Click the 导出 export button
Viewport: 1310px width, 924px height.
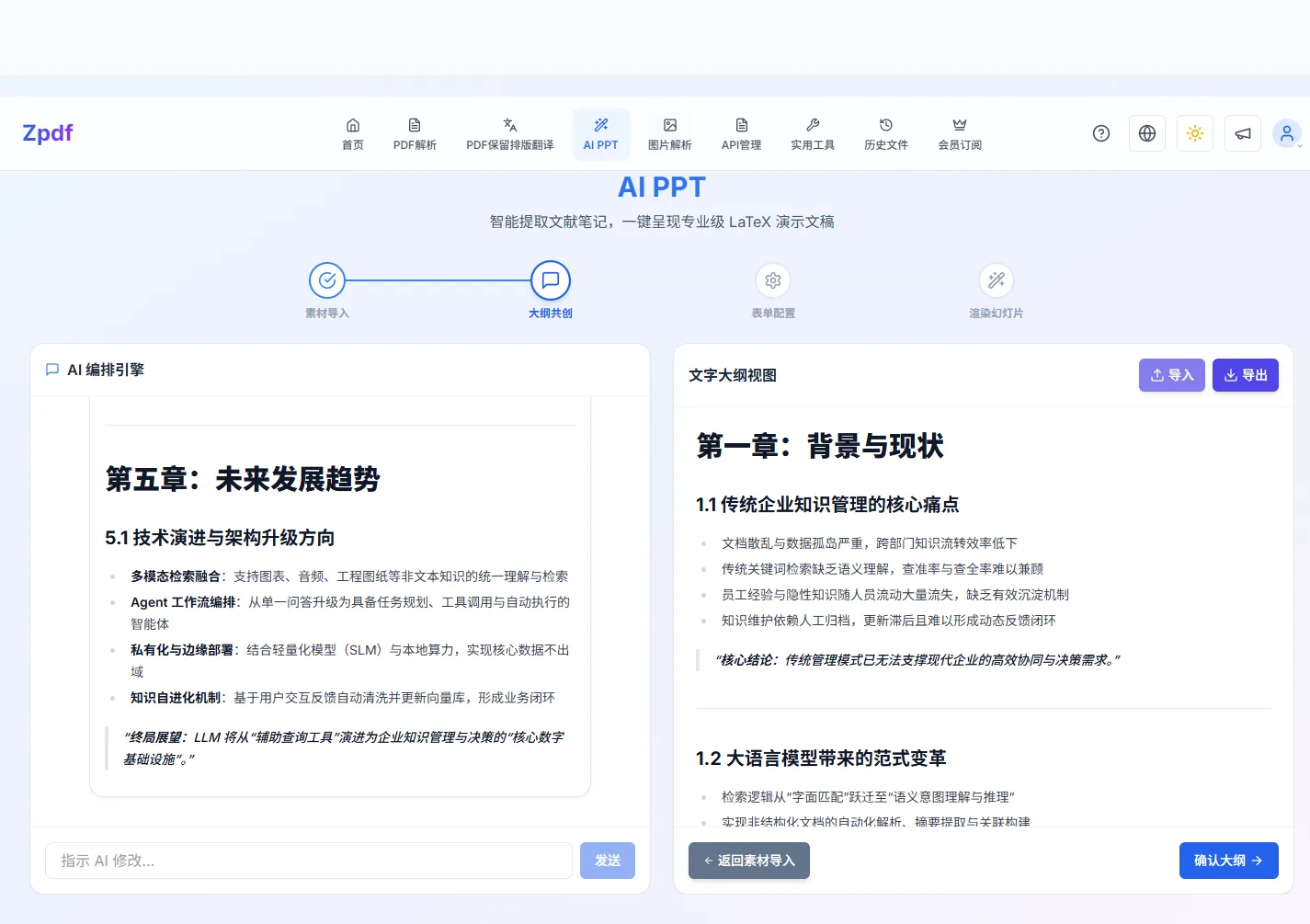pyautogui.click(x=1245, y=375)
